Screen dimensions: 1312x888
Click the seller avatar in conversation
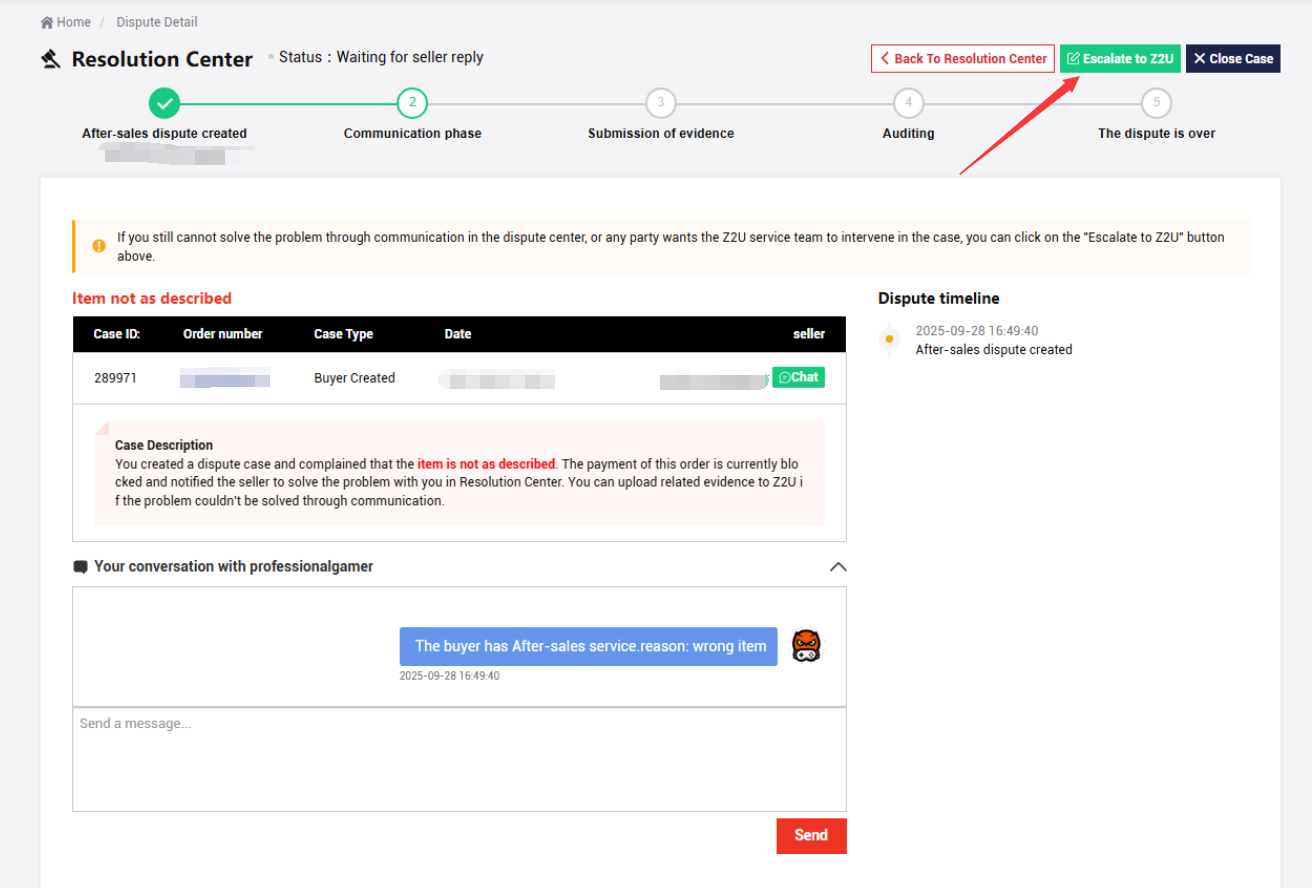tap(806, 646)
